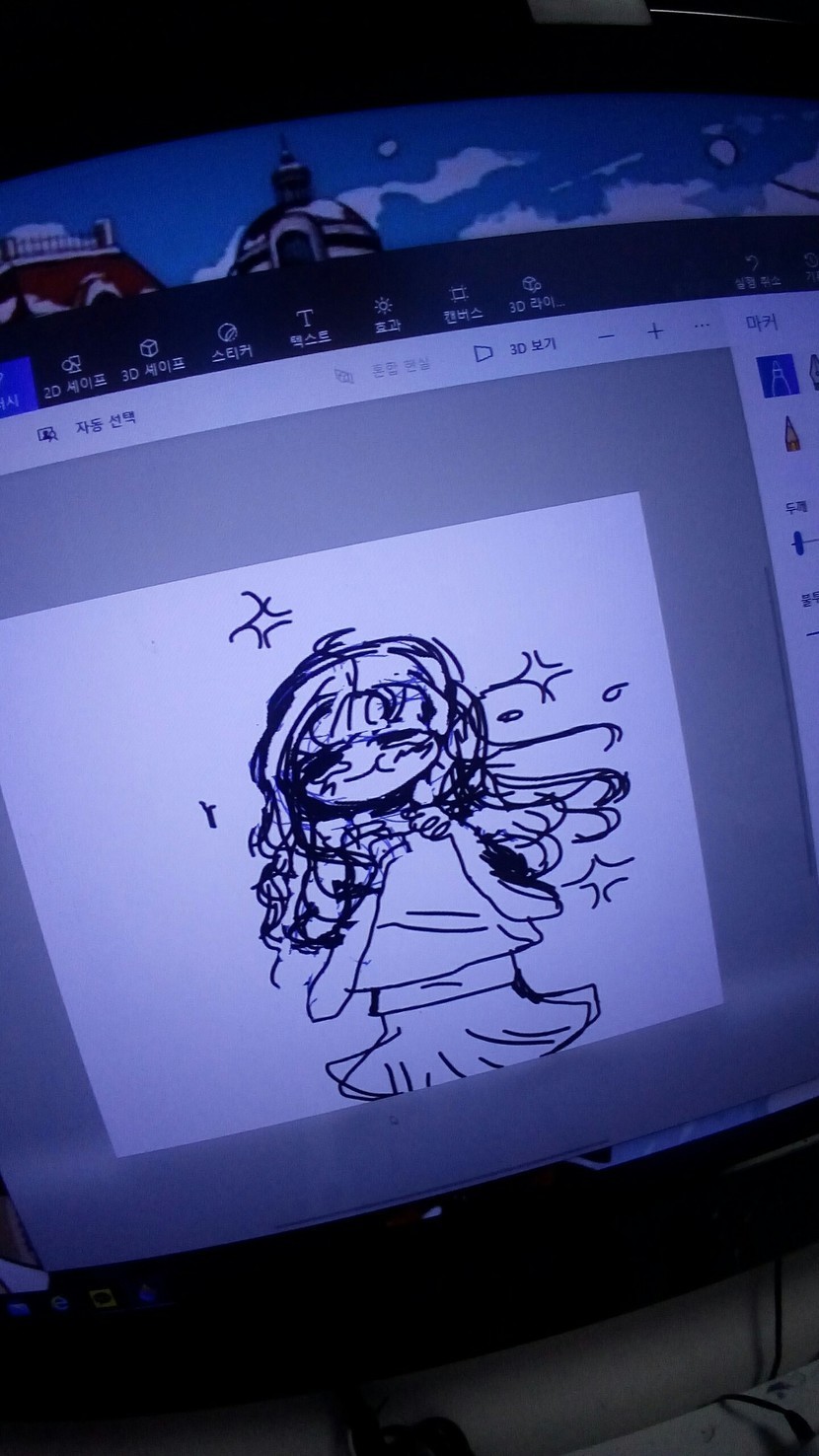Open the 캔버스 (Canvas) settings
The width and height of the screenshot is (819, 1456).
click(460, 301)
